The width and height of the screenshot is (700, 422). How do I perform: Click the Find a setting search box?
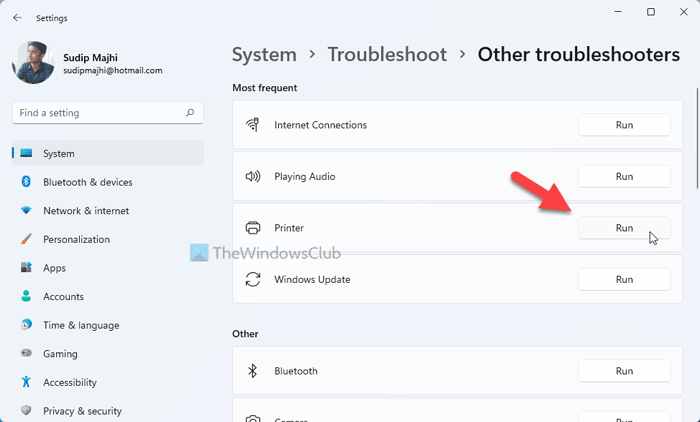tap(108, 113)
